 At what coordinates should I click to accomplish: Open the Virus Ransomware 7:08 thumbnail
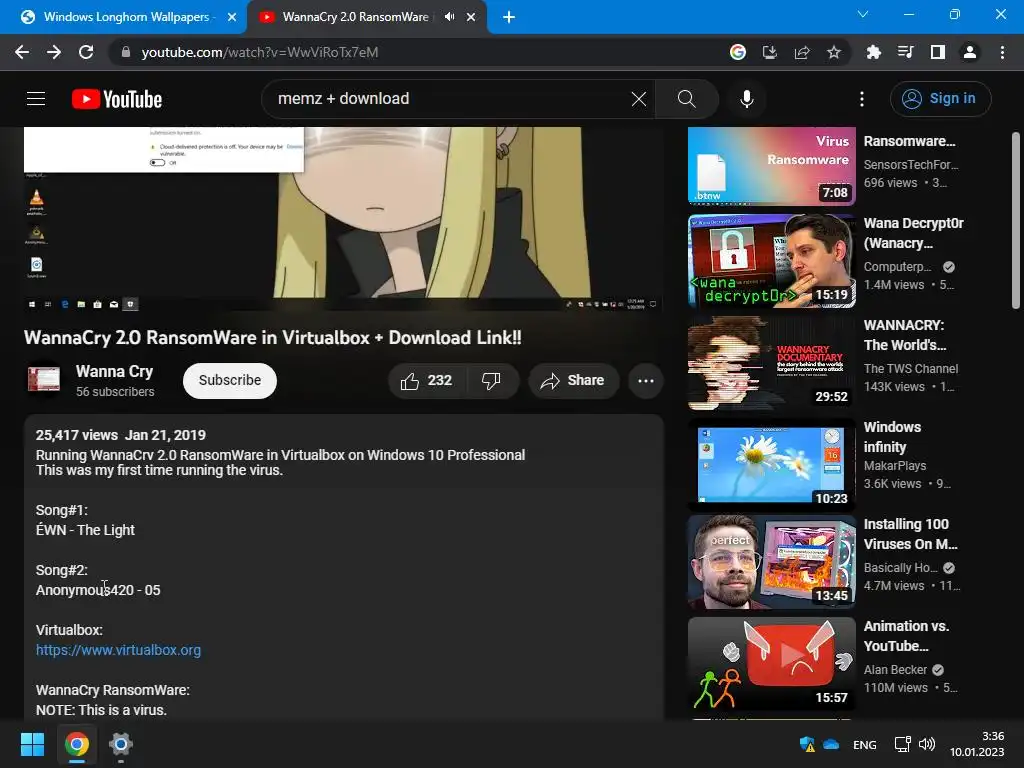point(772,166)
